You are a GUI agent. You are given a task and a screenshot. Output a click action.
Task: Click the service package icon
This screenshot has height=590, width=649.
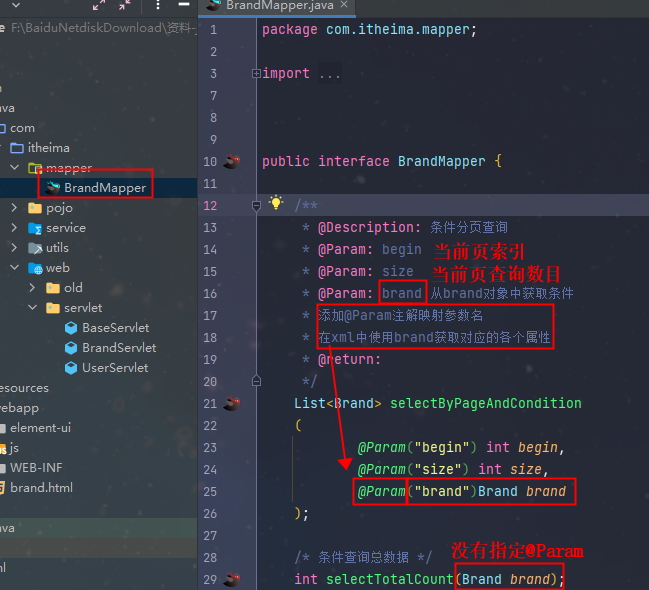coord(35,228)
